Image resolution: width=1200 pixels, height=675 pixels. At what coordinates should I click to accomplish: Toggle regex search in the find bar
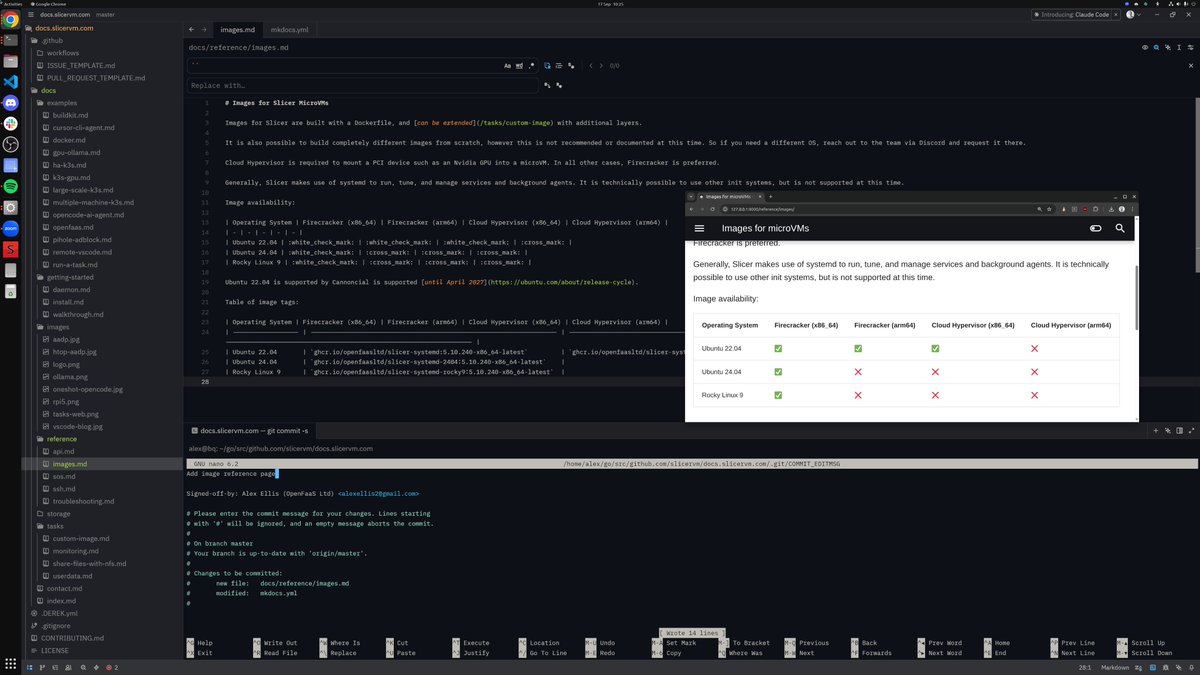(533, 66)
